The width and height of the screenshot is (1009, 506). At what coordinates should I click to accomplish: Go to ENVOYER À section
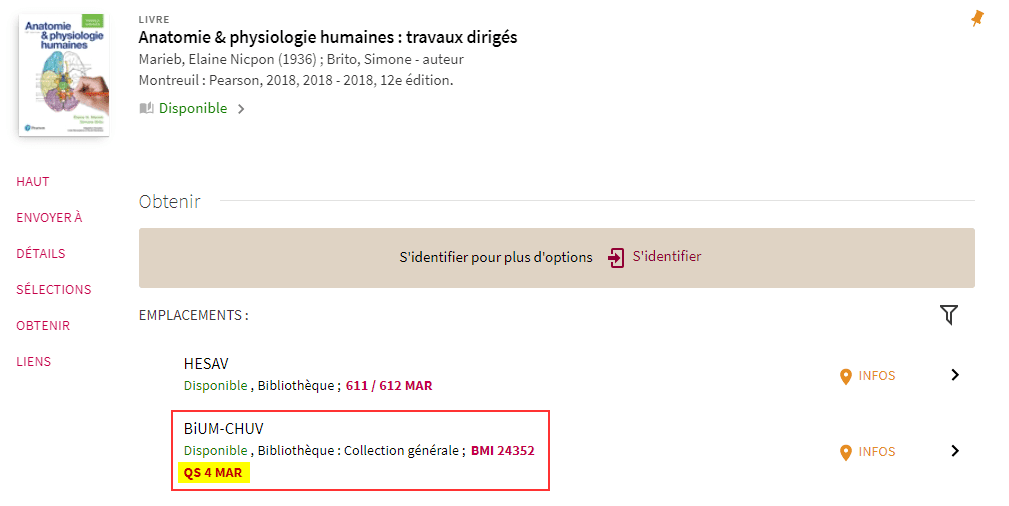pos(50,218)
